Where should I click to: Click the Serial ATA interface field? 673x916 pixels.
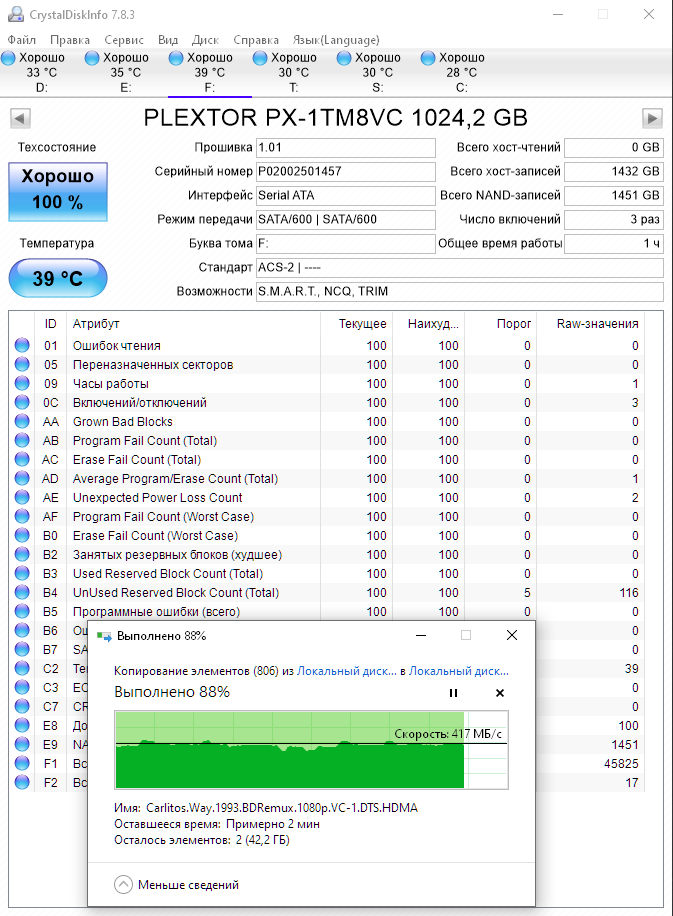tap(346, 196)
